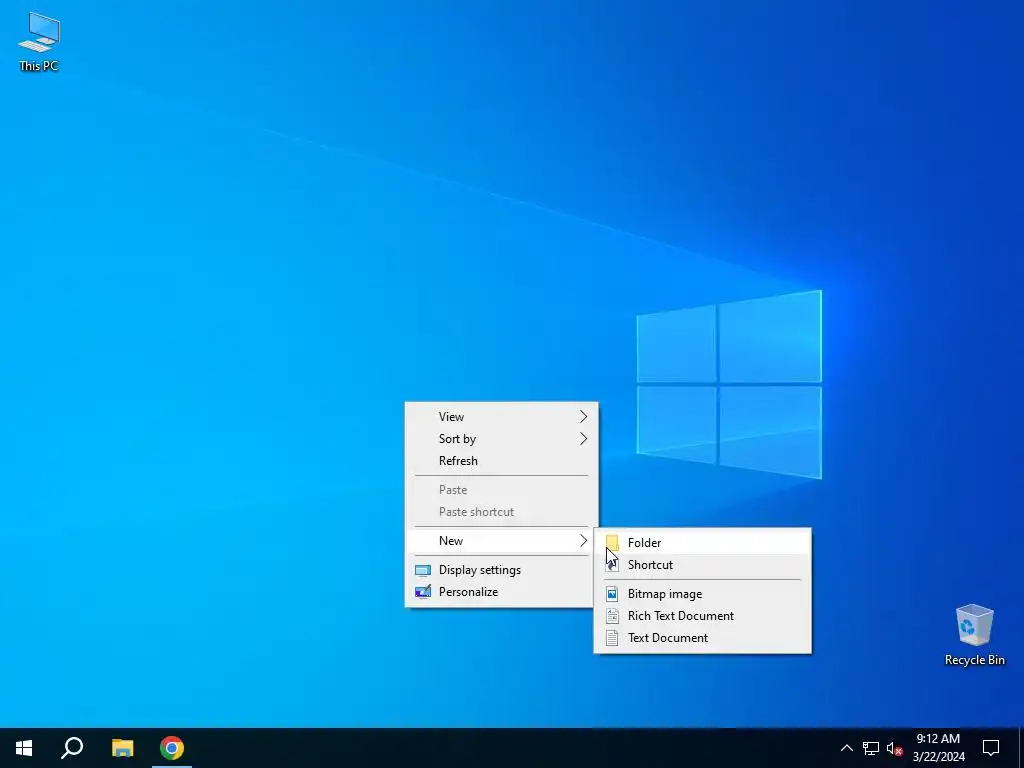The image size is (1024, 768).
Task: Create a new Bitmap image
Action: 703,594
